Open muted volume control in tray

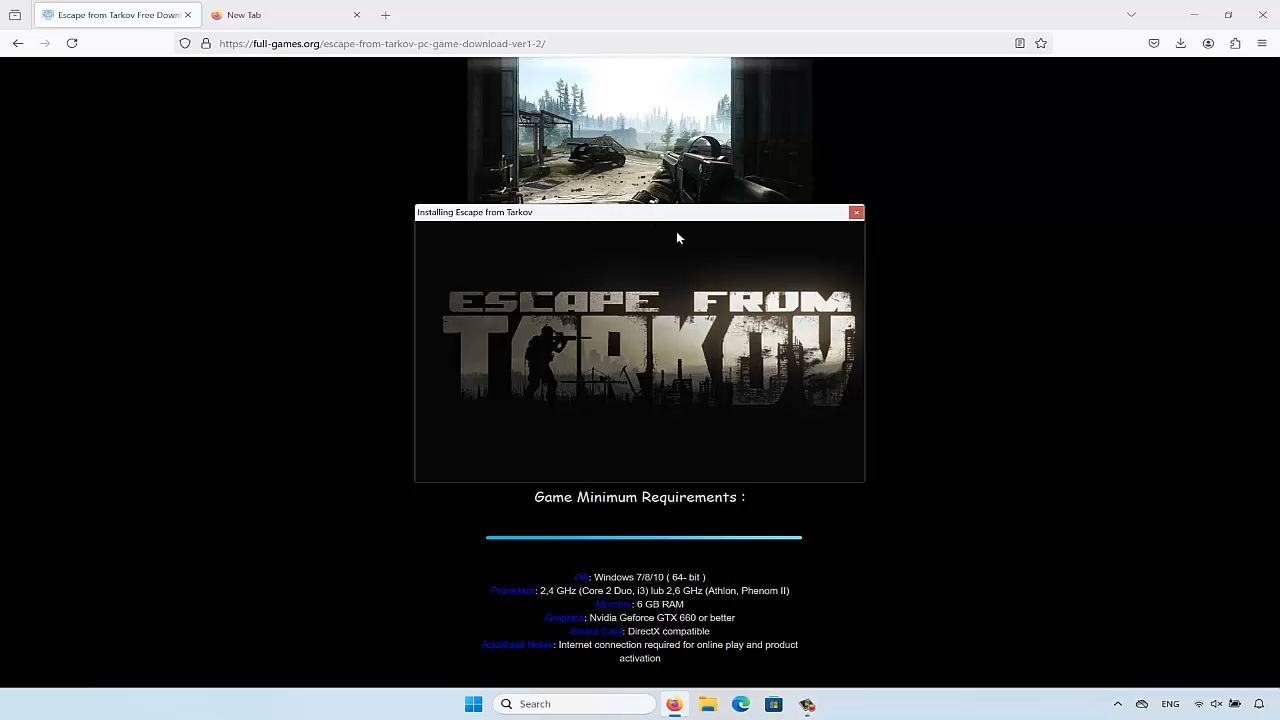point(1217,704)
